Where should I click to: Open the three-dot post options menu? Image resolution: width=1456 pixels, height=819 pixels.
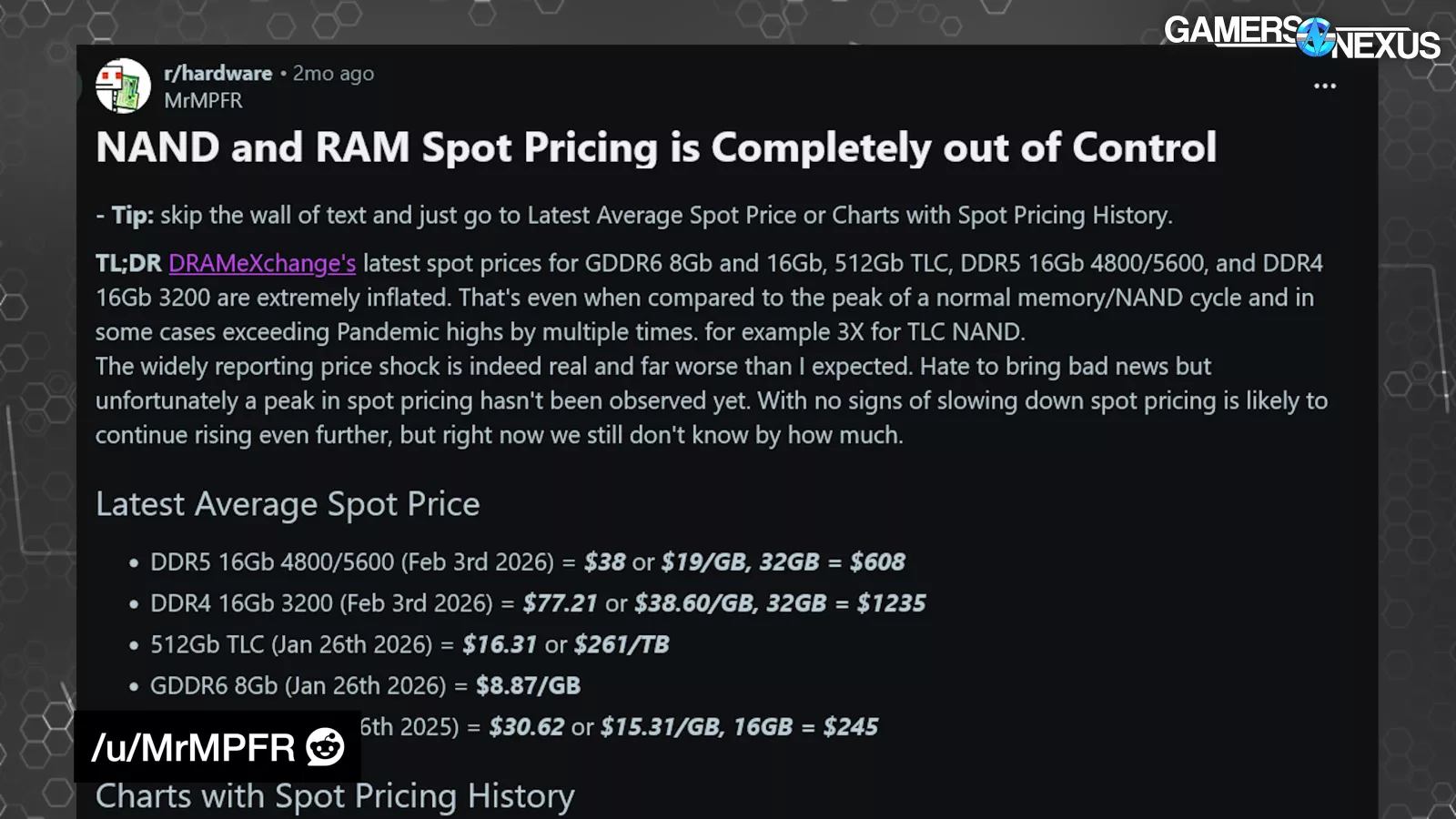pyautogui.click(x=1324, y=86)
